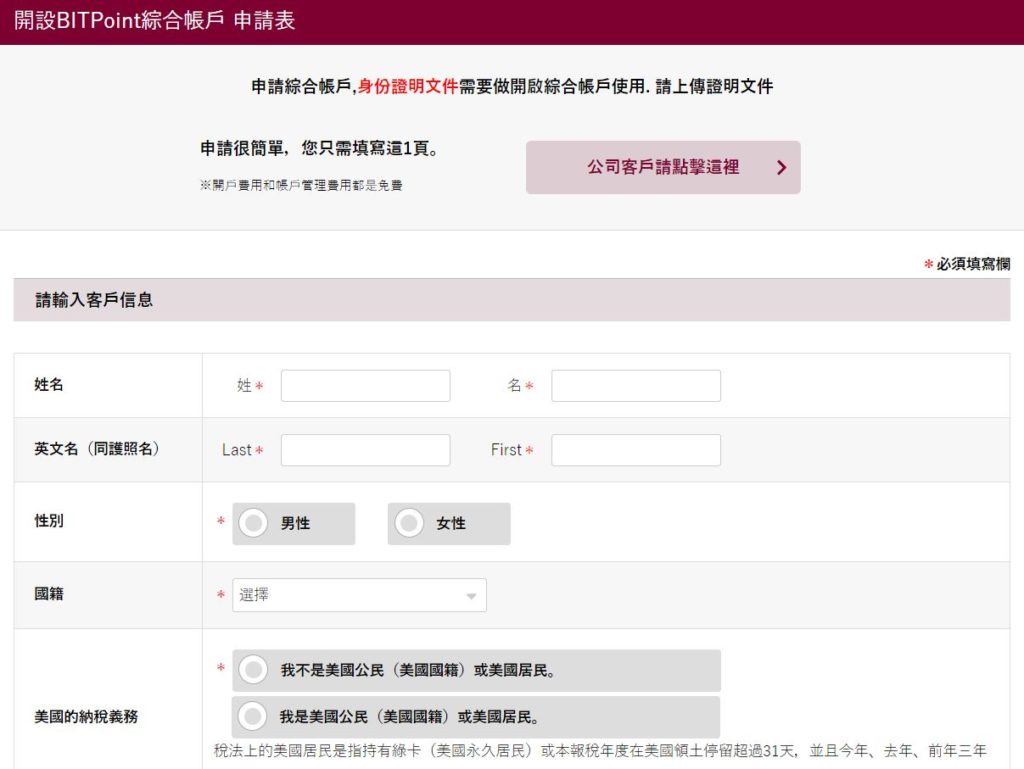Open the 國籍 選擇 nationality dropdown
This screenshot has height=769, width=1024.
point(359,595)
